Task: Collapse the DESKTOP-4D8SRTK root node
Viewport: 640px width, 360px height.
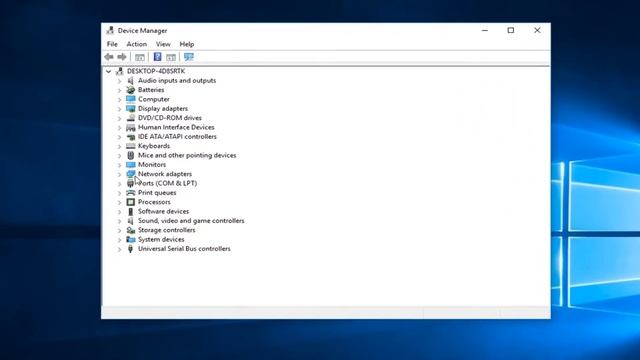Action: [x=109, y=71]
